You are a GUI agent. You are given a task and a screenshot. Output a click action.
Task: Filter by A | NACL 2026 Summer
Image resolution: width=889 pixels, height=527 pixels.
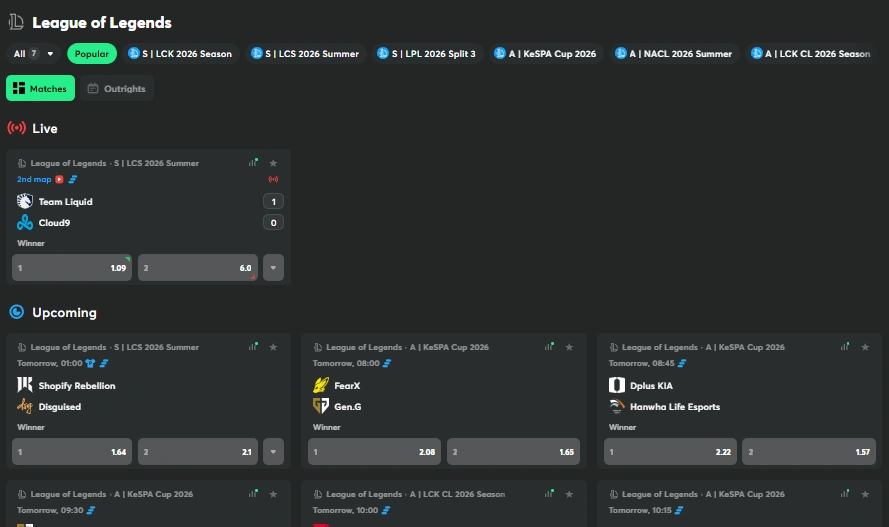(674, 54)
